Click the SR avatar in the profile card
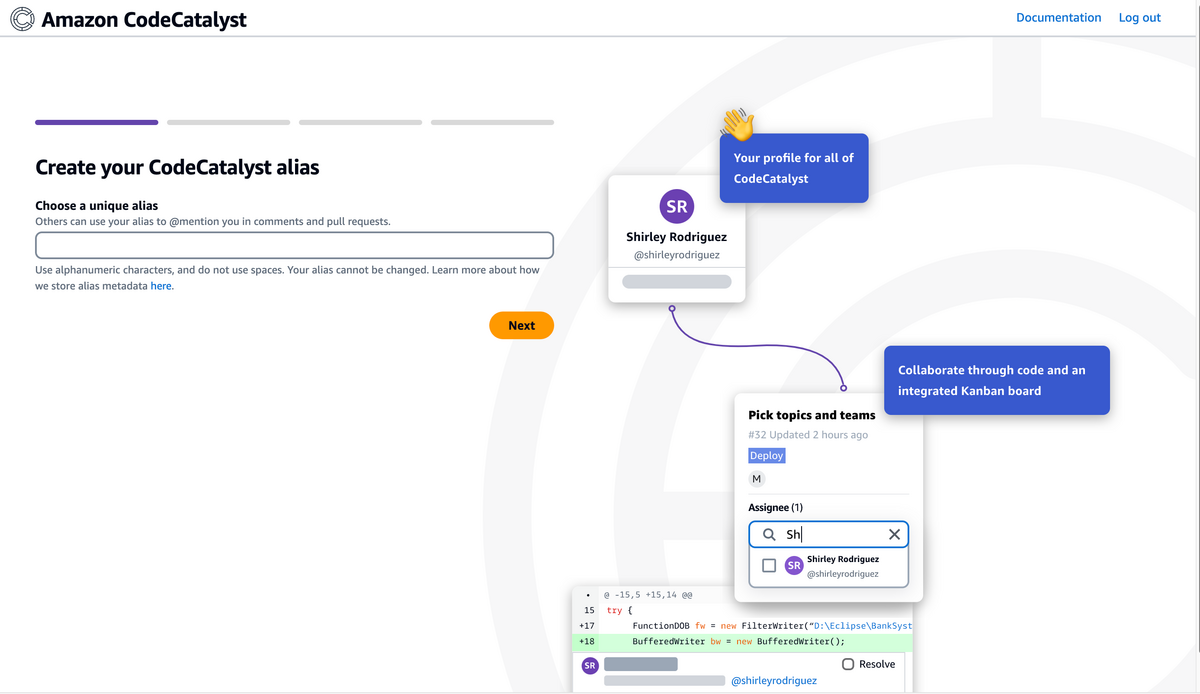Viewport: 1200px width, 694px height. tap(677, 207)
